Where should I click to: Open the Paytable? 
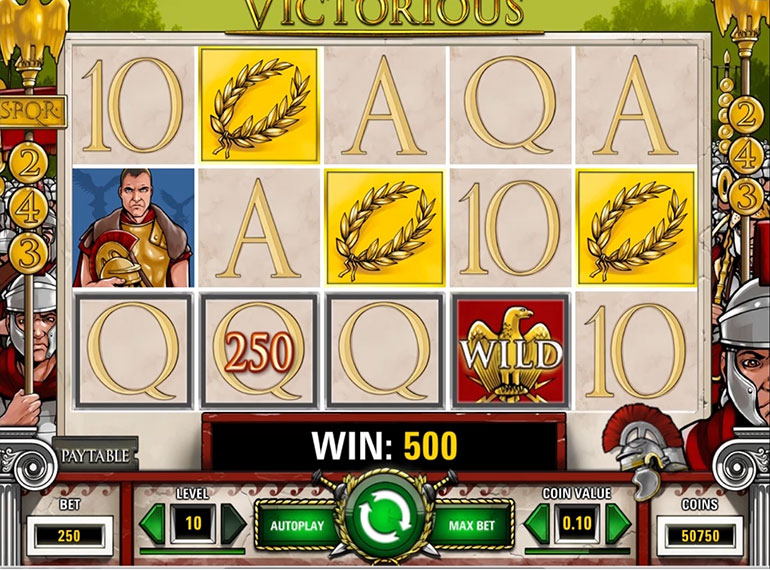coord(95,456)
